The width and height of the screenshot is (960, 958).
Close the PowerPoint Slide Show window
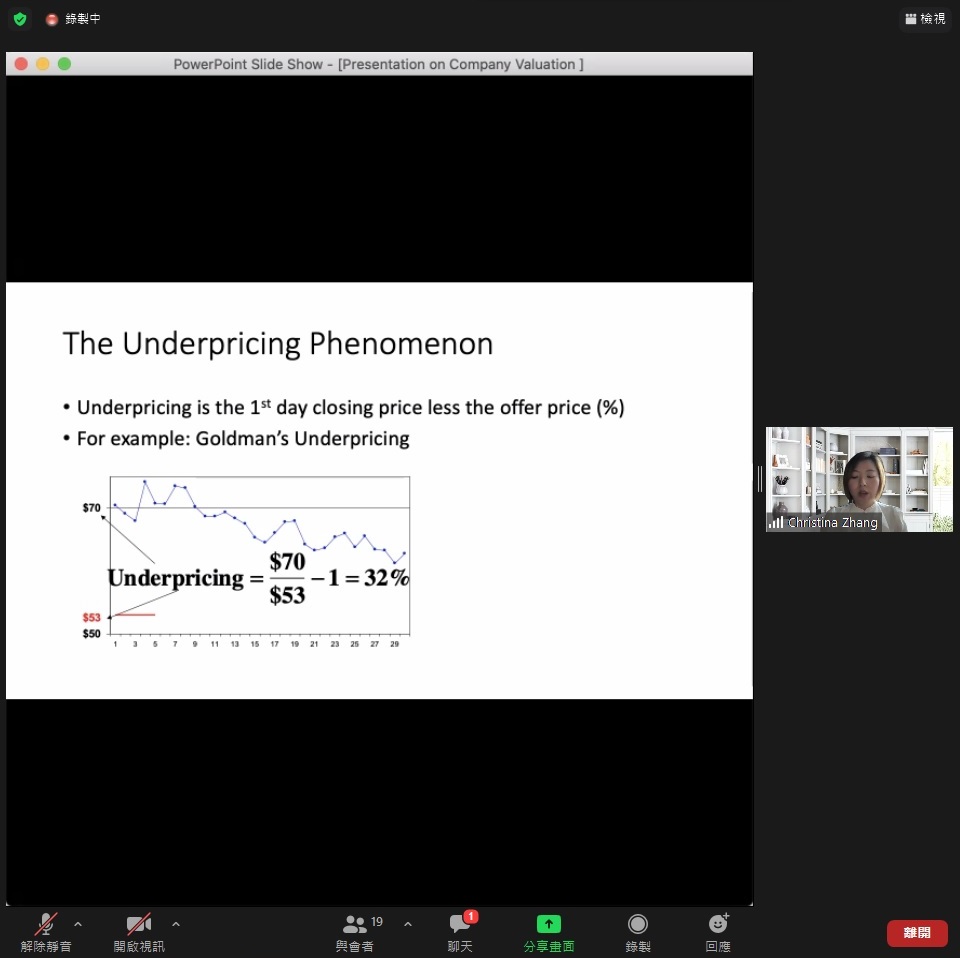[20, 64]
